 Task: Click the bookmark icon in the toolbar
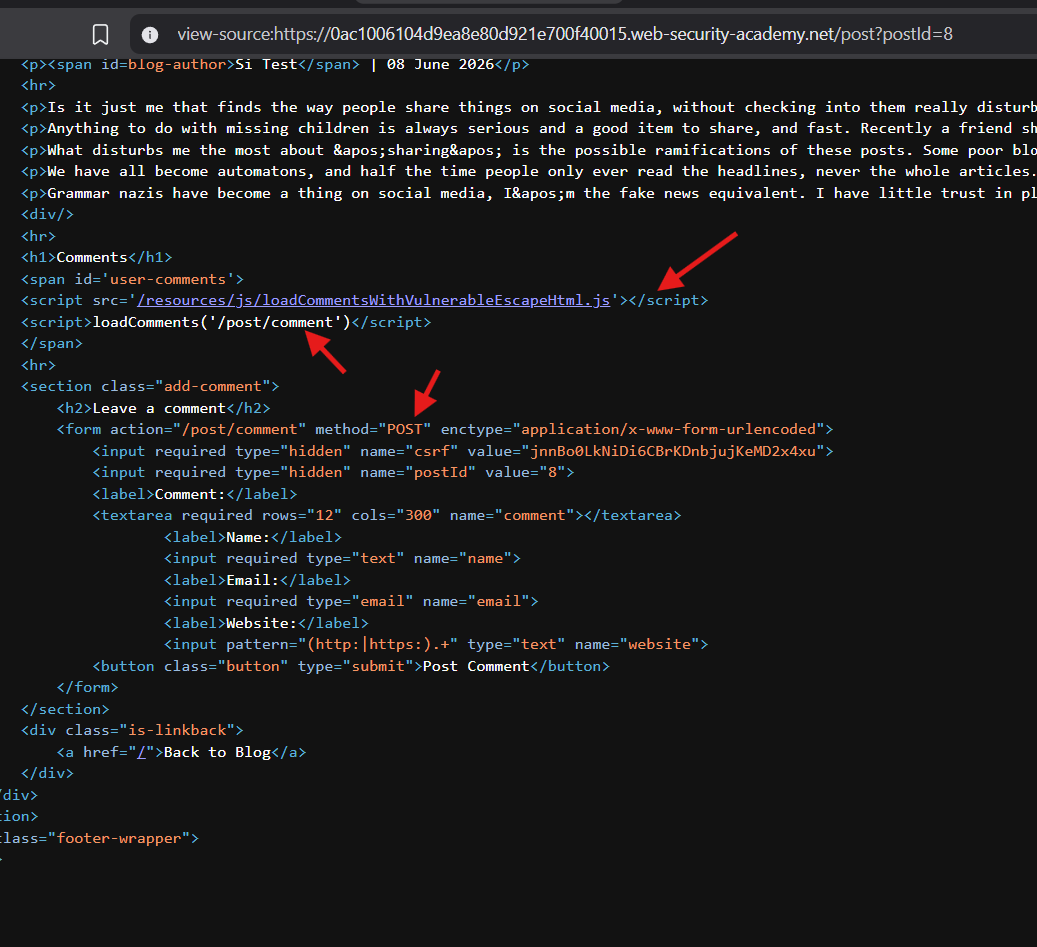(x=101, y=34)
